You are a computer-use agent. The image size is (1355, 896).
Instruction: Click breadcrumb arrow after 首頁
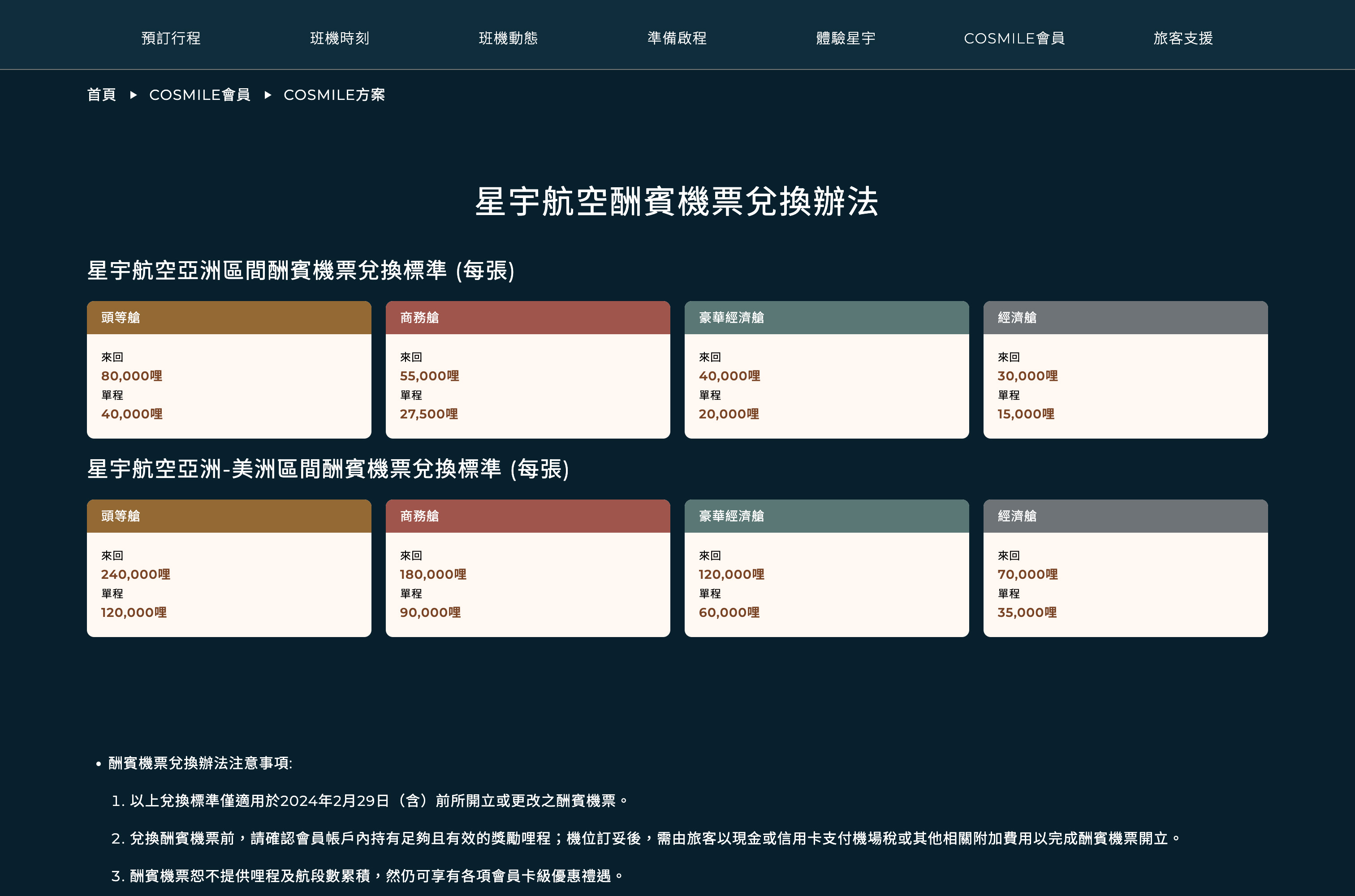click(133, 95)
